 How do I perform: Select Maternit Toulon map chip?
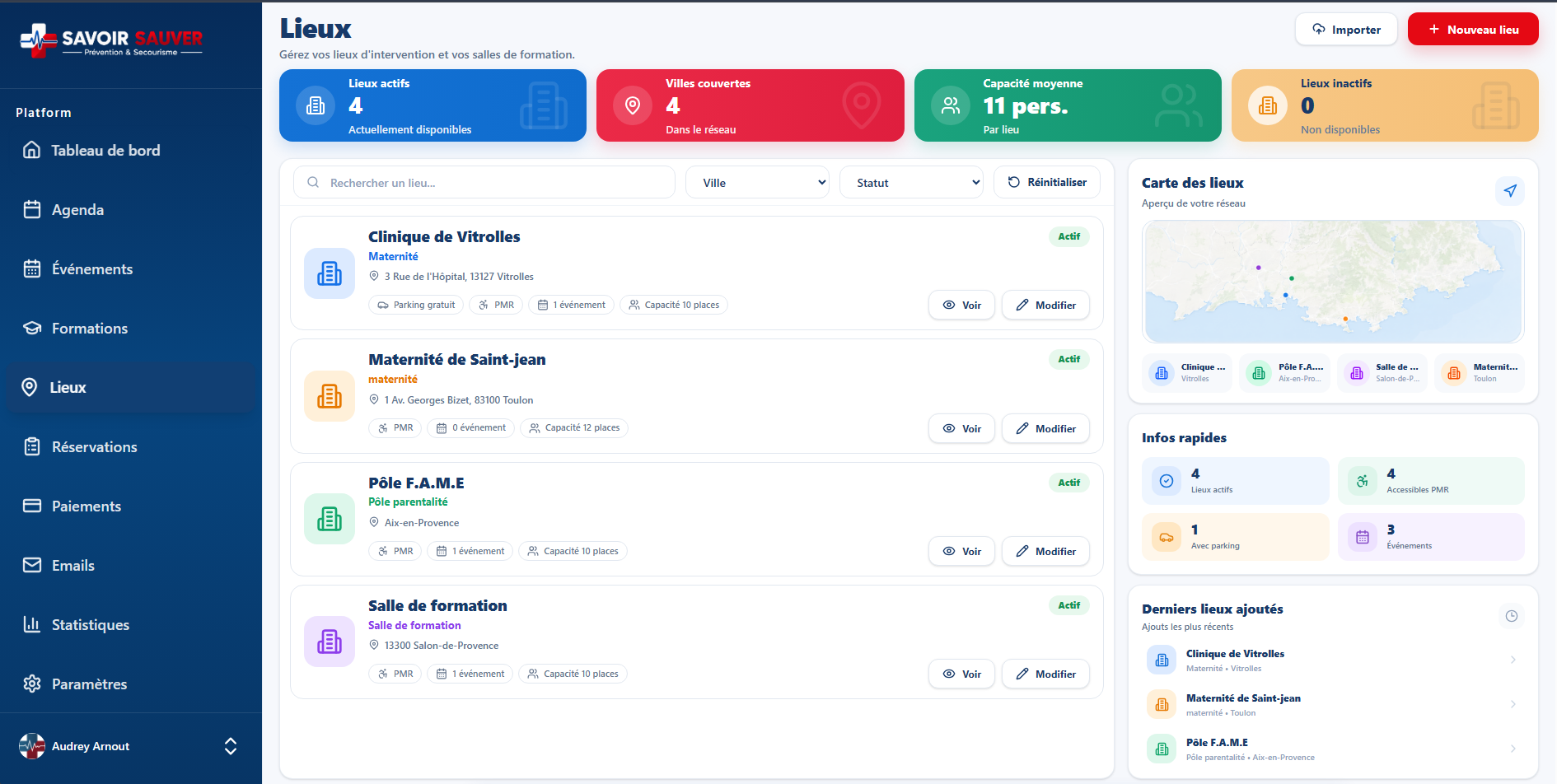[1480, 373]
